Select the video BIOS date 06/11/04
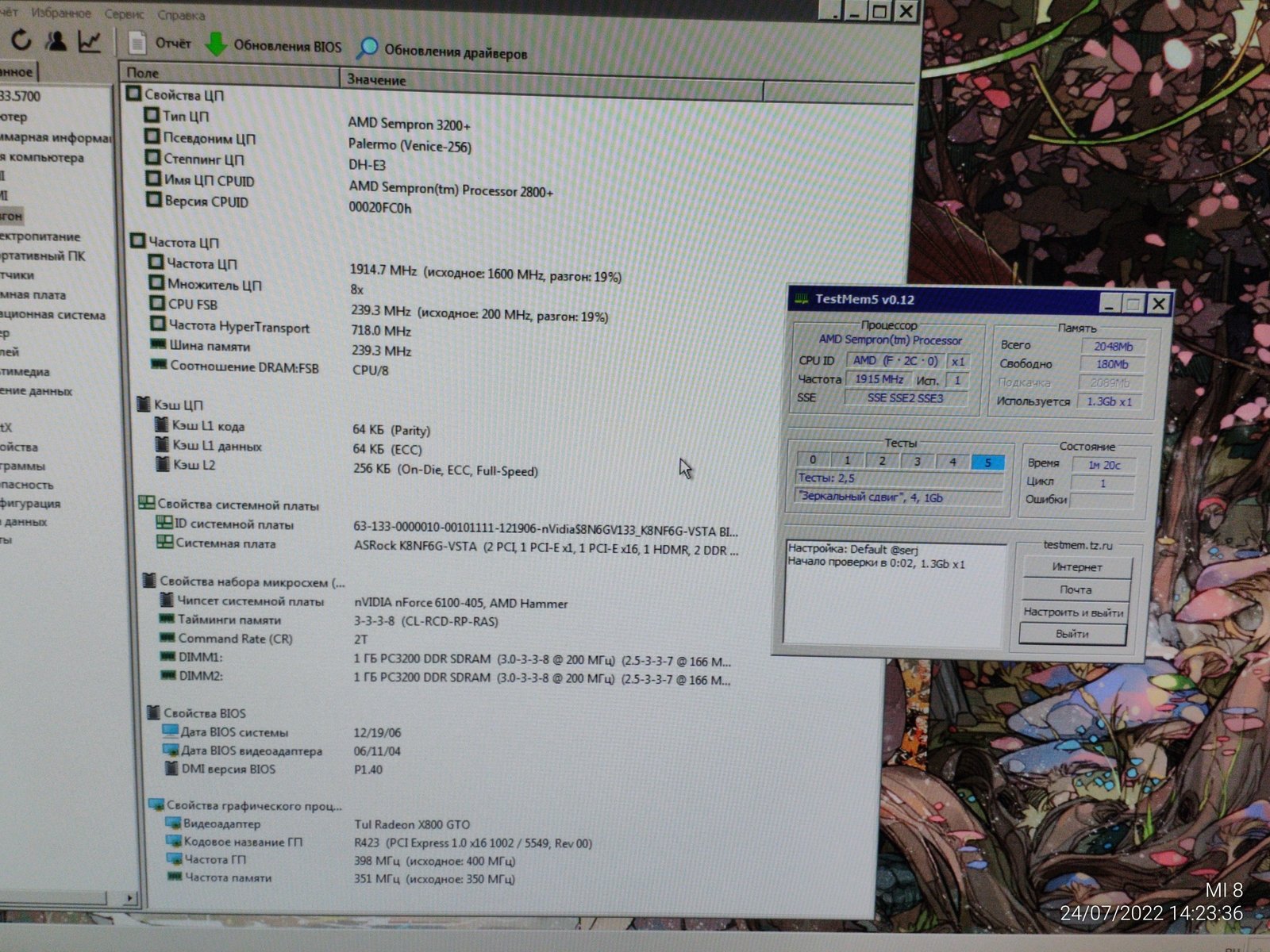 click(x=377, y=750)
